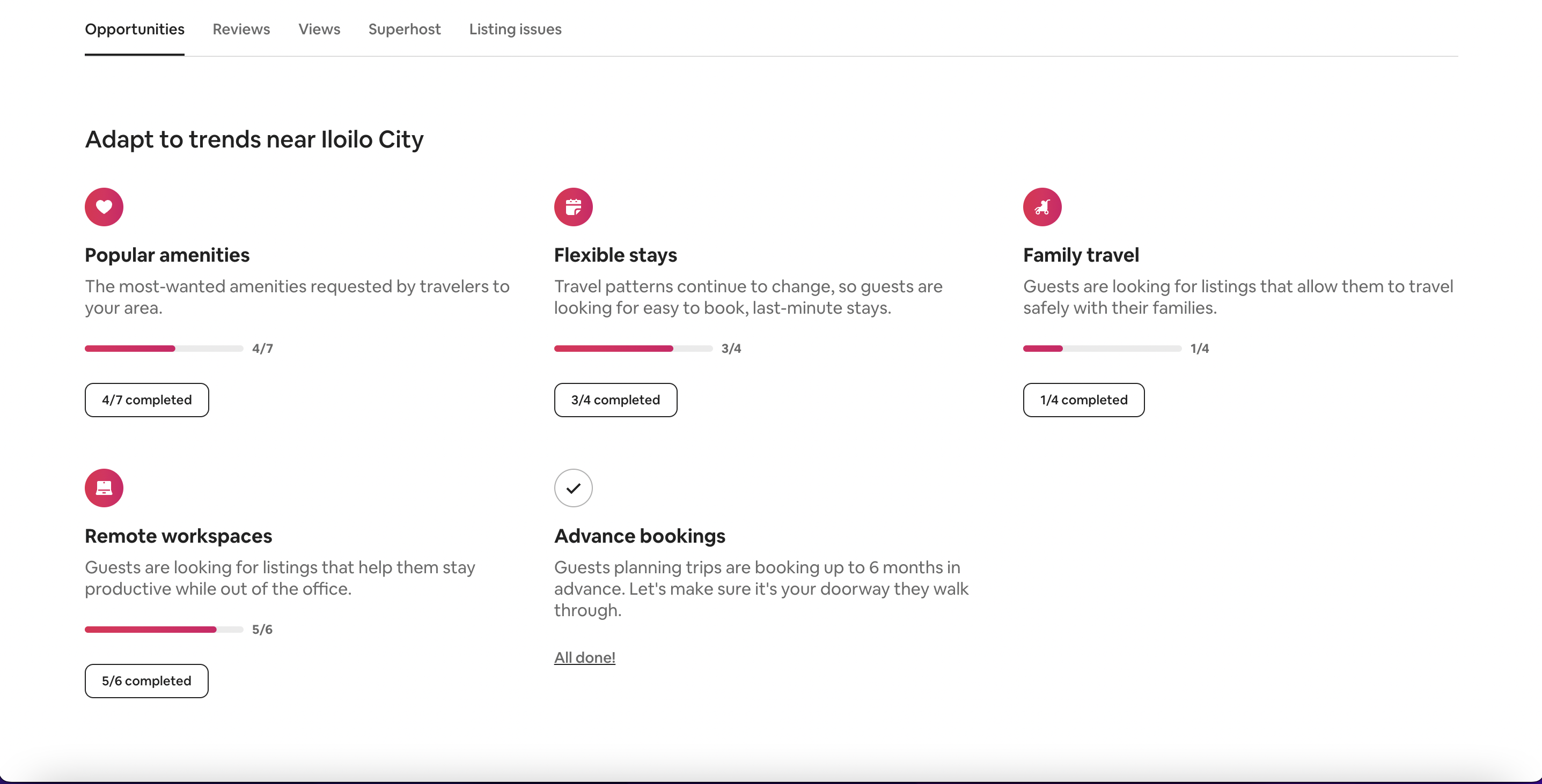1542x784 pixels.
Task: Click the Flexible stays progress bar
Action: (x=633, y=349)
